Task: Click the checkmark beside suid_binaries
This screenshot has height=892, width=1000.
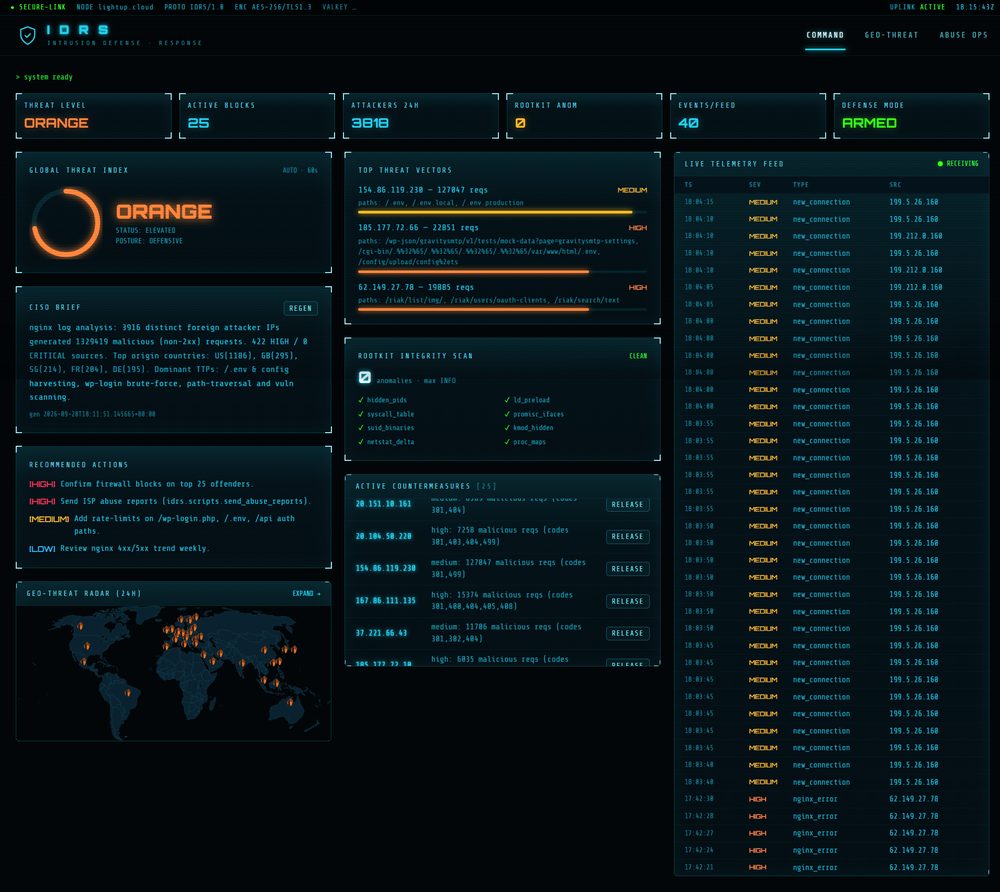Action: [361, 428]
